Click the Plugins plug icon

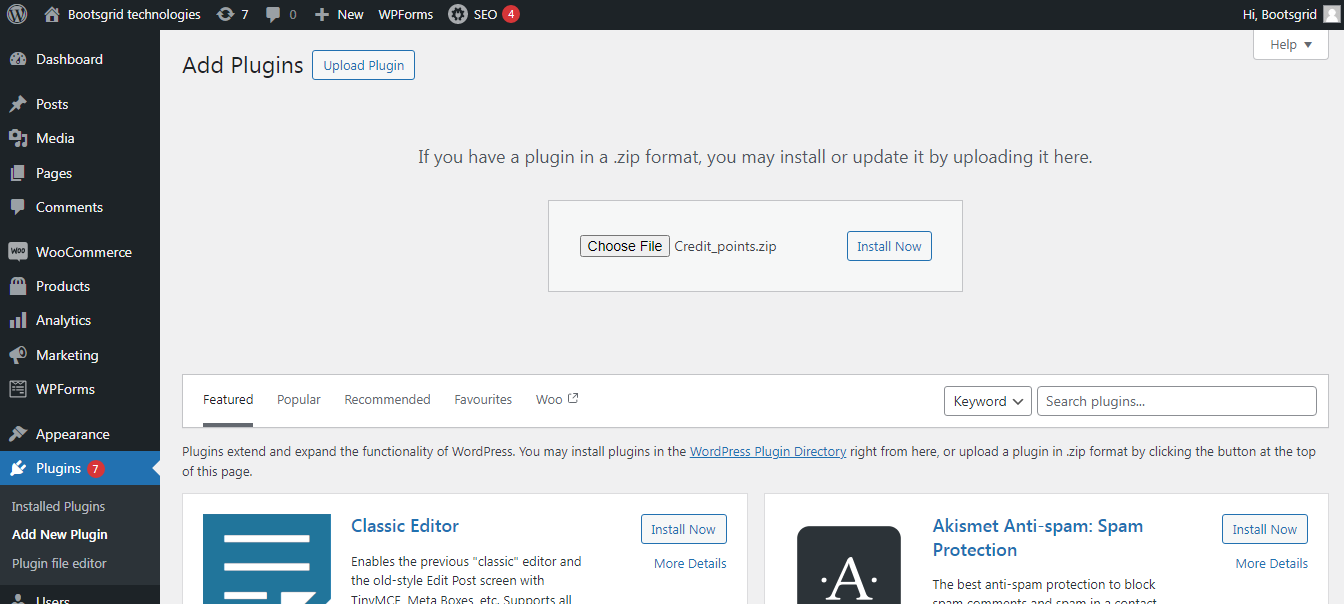(17, 468)
